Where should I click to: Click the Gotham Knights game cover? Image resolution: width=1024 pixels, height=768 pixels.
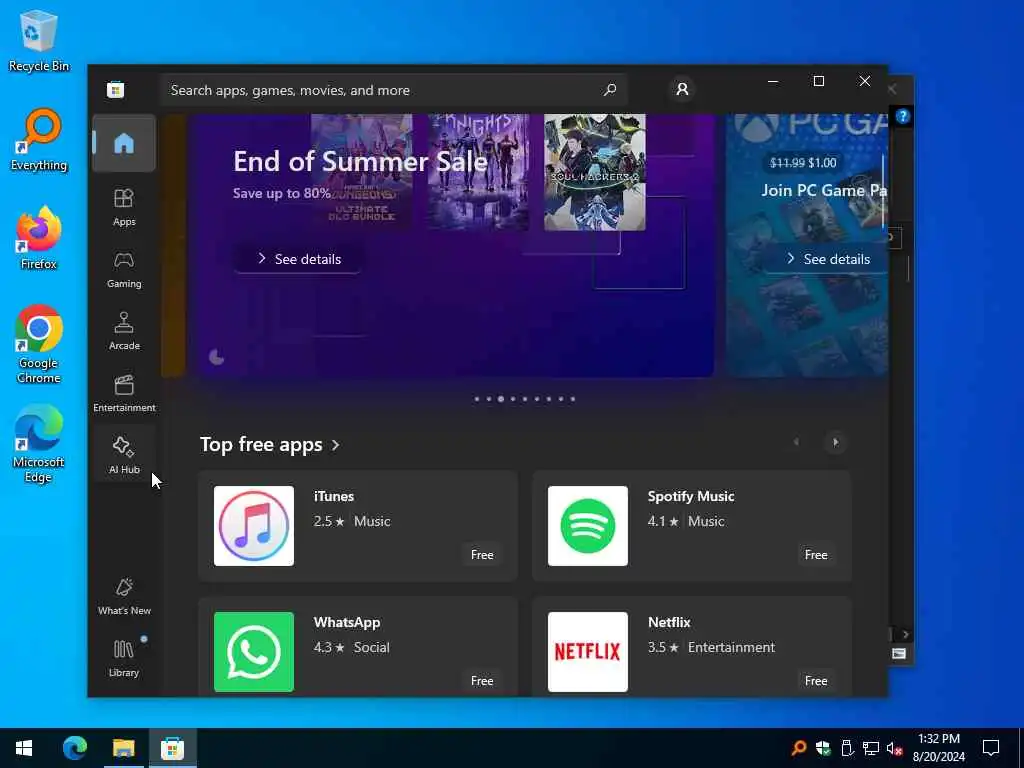(x=478, y=172)
